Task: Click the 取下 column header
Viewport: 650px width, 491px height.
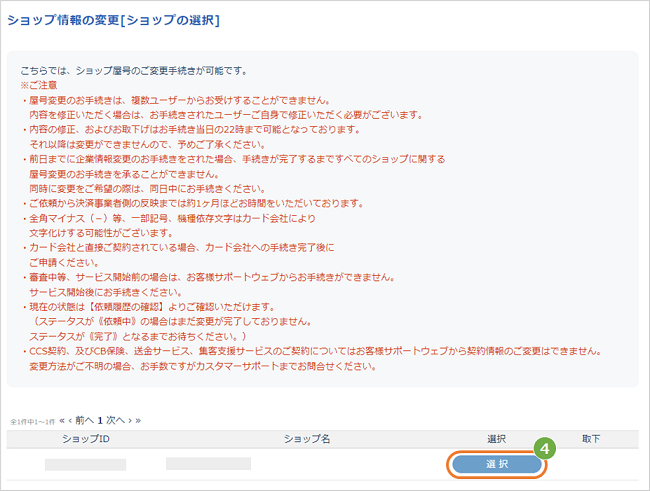Action: tap(591, 439)
